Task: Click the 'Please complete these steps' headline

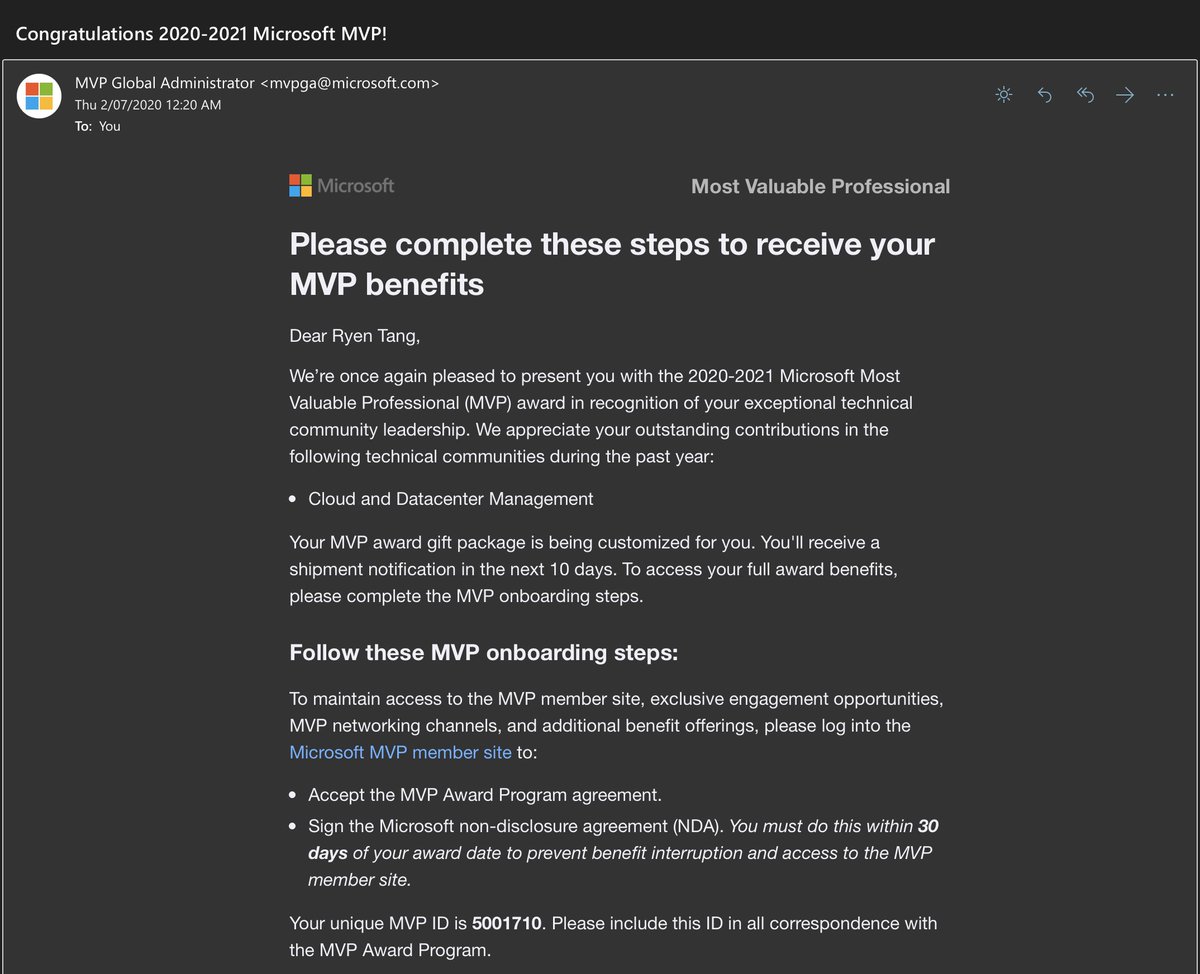Action: click(612, 264)
